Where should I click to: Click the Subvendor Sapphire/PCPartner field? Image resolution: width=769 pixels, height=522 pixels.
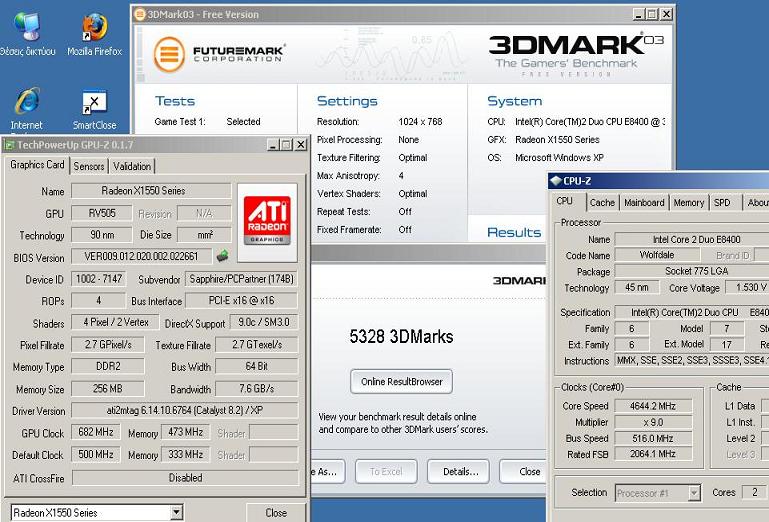pos(241,279)
